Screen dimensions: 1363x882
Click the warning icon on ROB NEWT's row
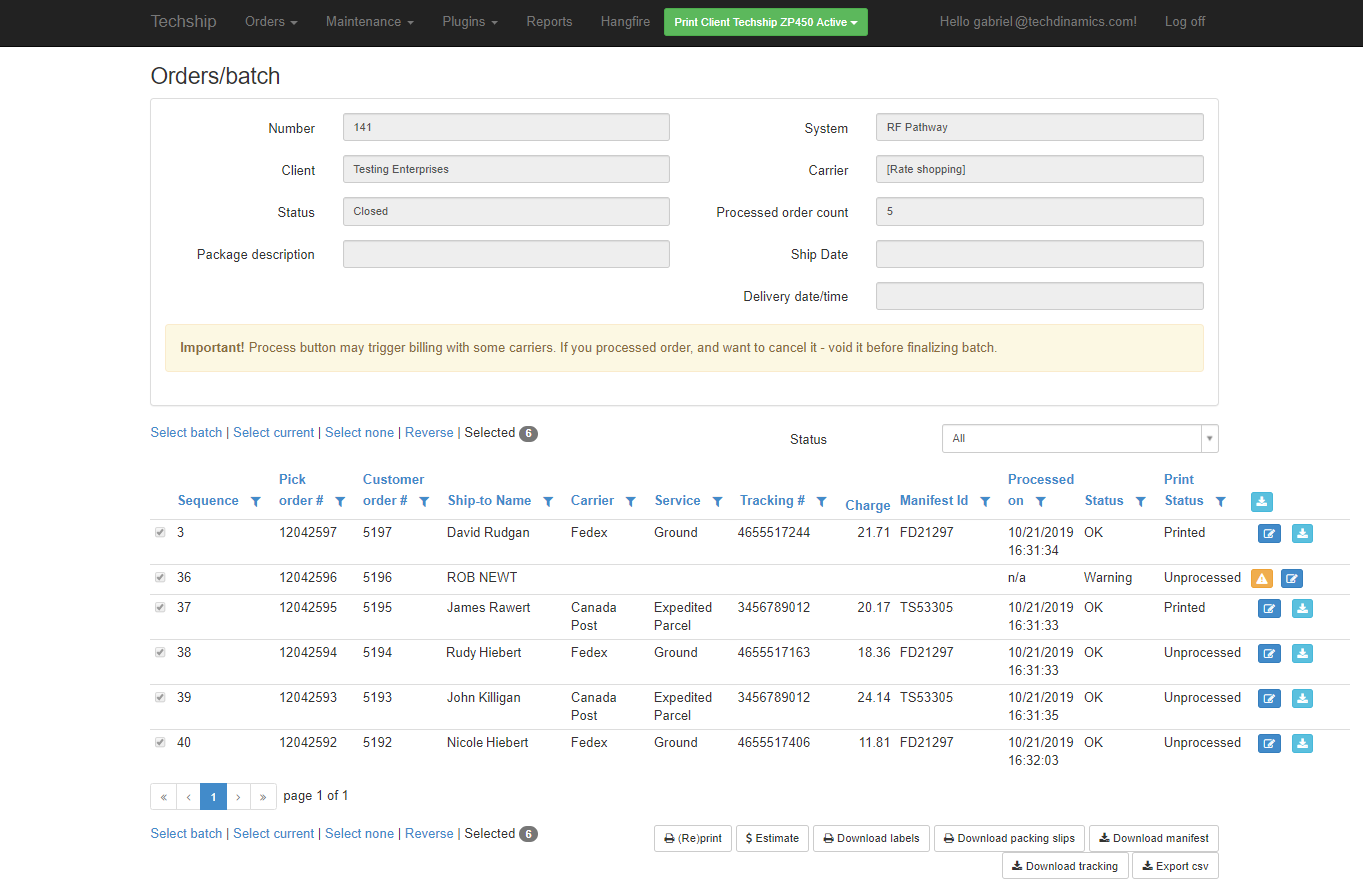[1261, 578]
